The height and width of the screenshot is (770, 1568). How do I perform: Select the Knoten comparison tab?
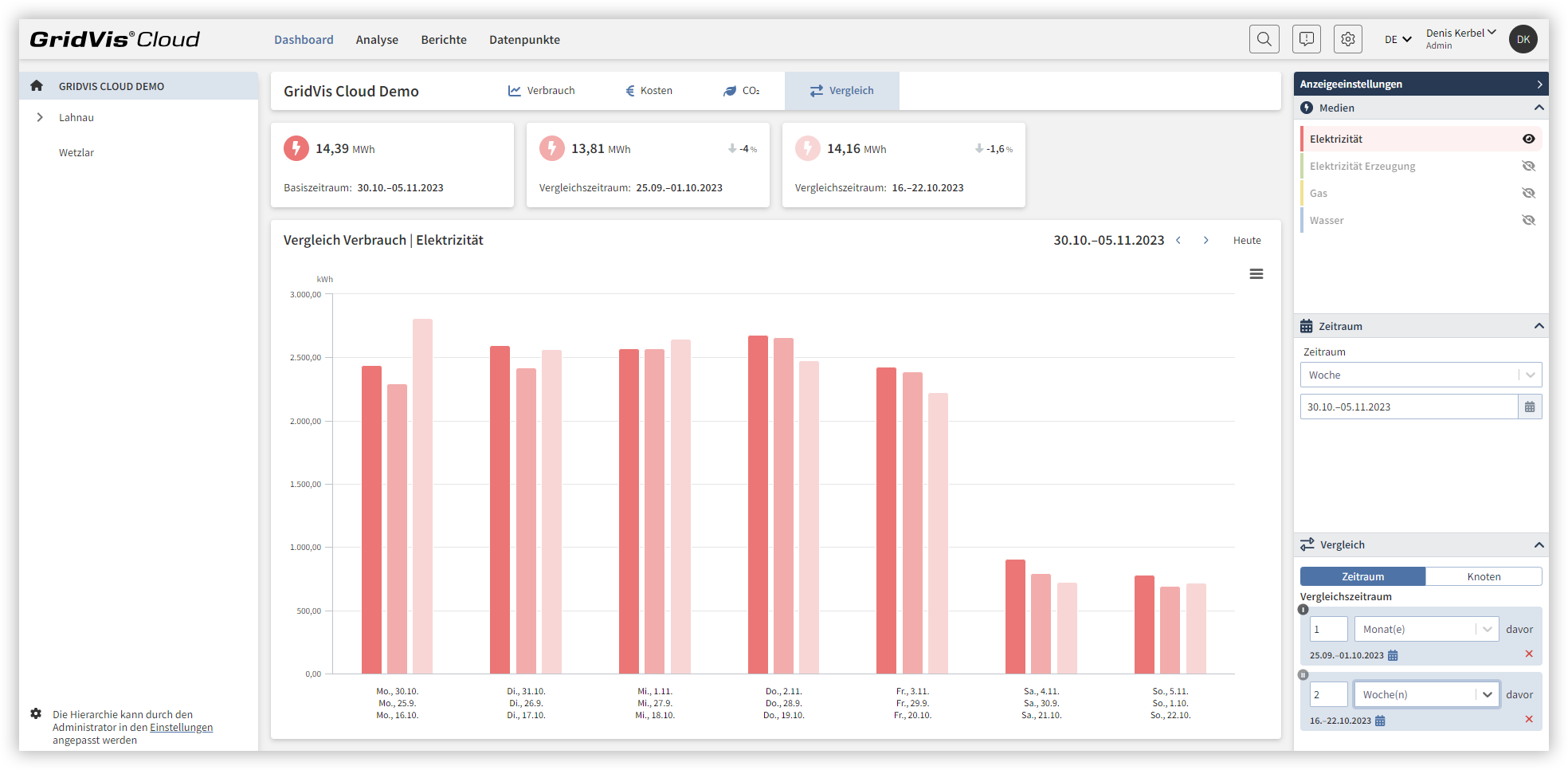[x=1483, y=576]
